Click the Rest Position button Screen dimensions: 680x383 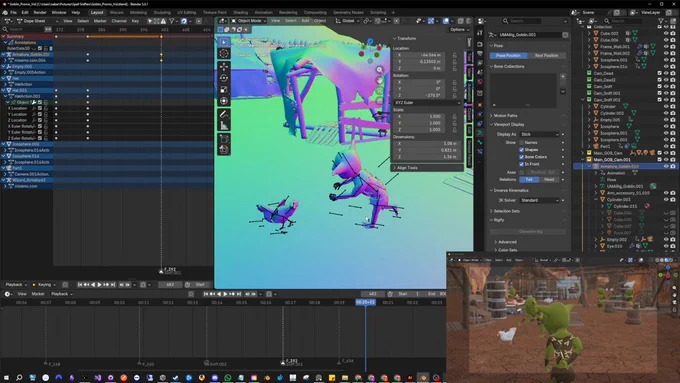pyautogui.click(x=546, y=56)
